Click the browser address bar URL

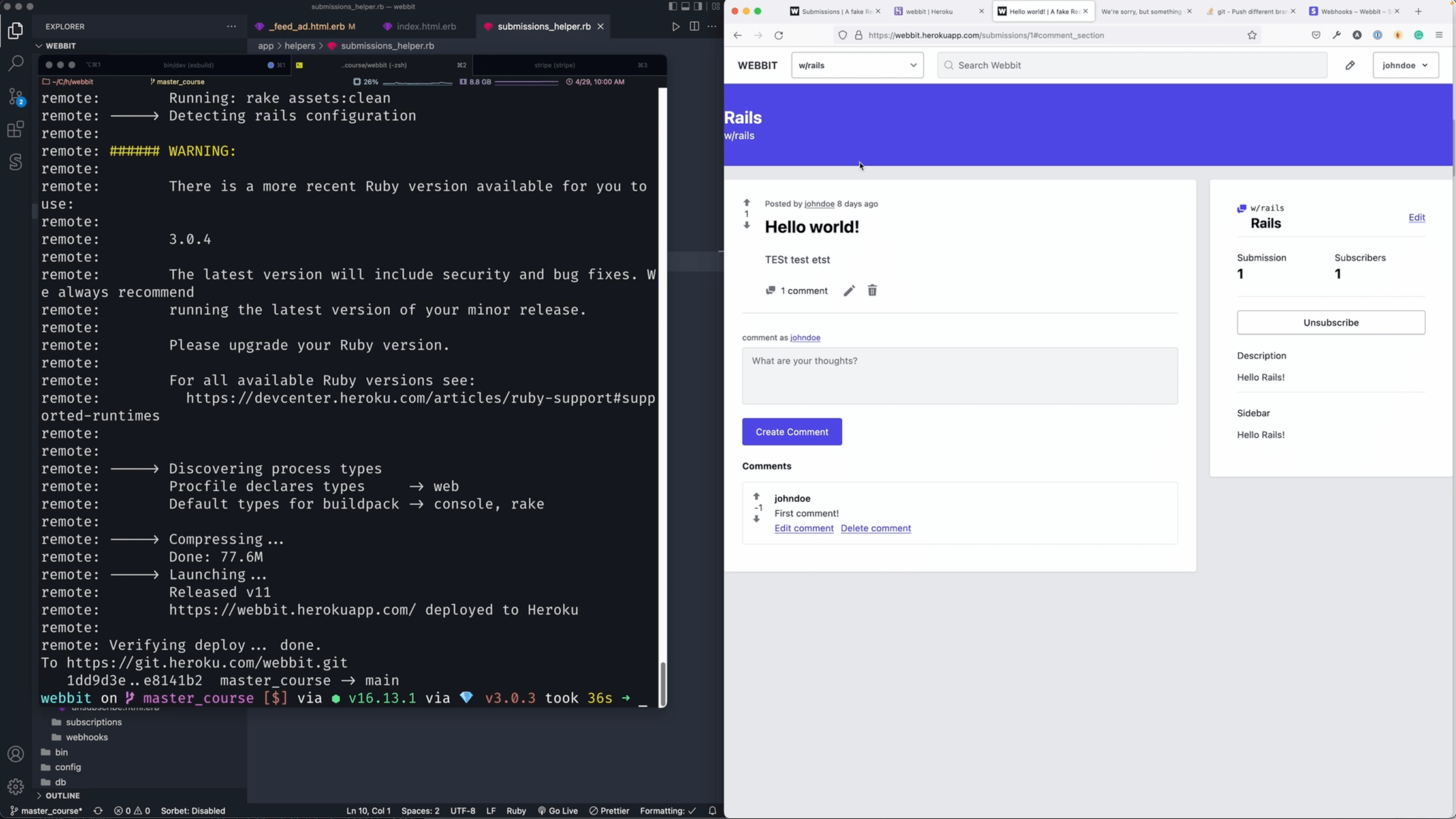point(986,35)
